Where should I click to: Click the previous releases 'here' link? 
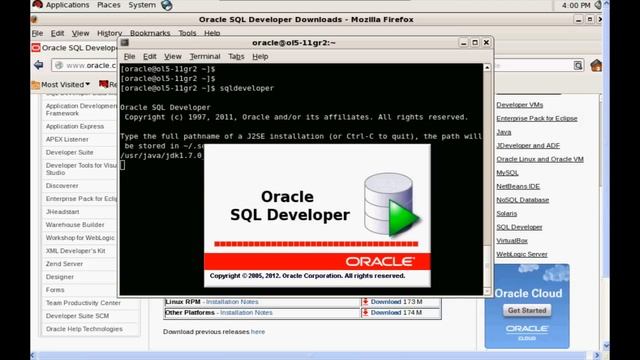point(258,332)
